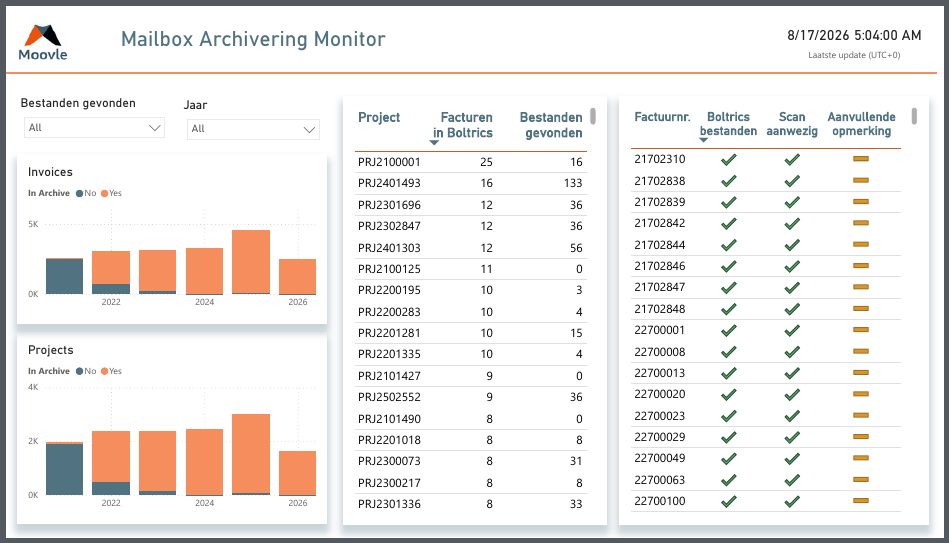Sort by Scan aanwezig column header
Viewport: 949px width, 543px height.
pyautogui.click(x=792, y=124)
